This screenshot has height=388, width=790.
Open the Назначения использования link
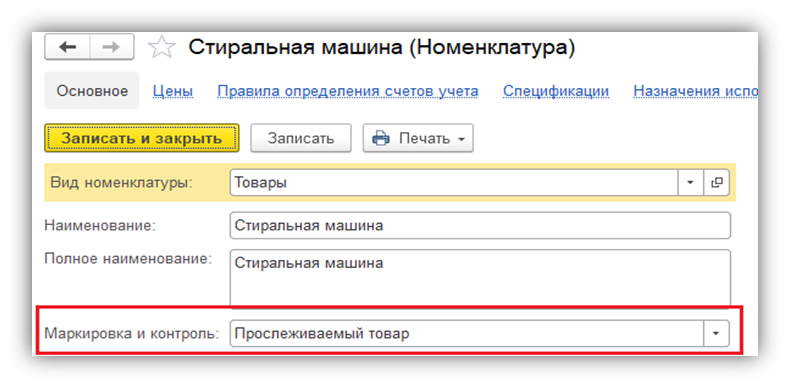click(x=695, y=91)
